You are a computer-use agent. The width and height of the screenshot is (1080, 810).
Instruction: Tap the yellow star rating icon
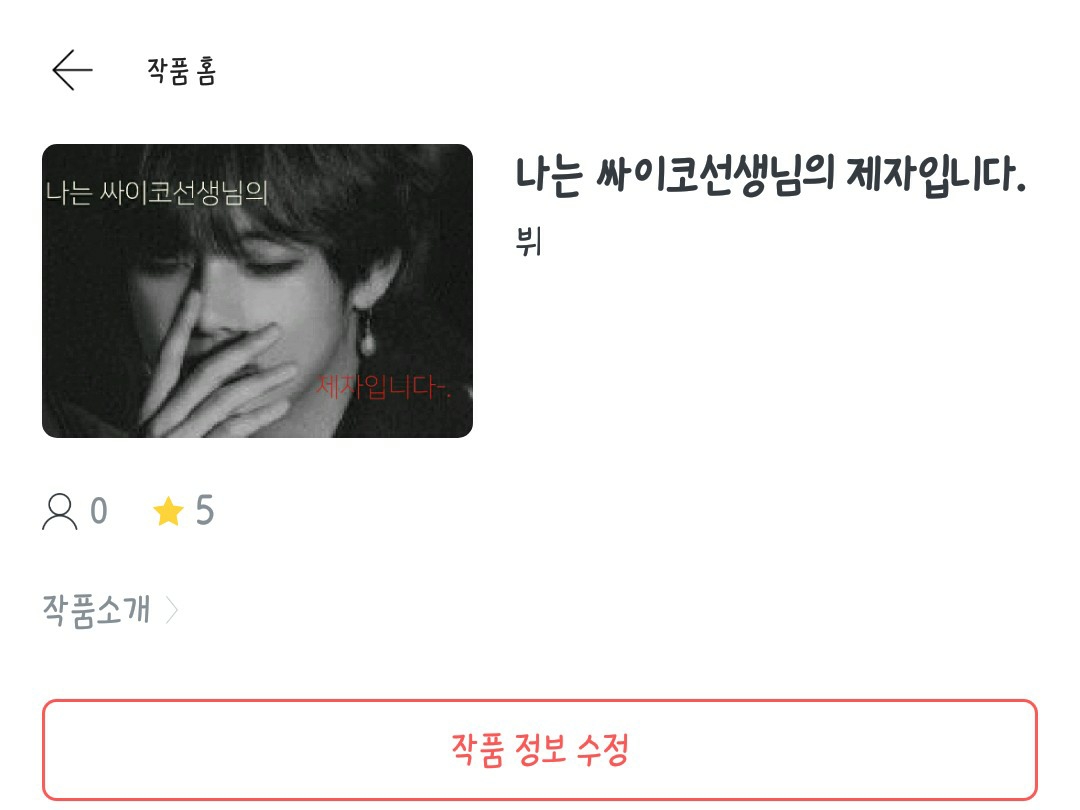coord(168,511)
